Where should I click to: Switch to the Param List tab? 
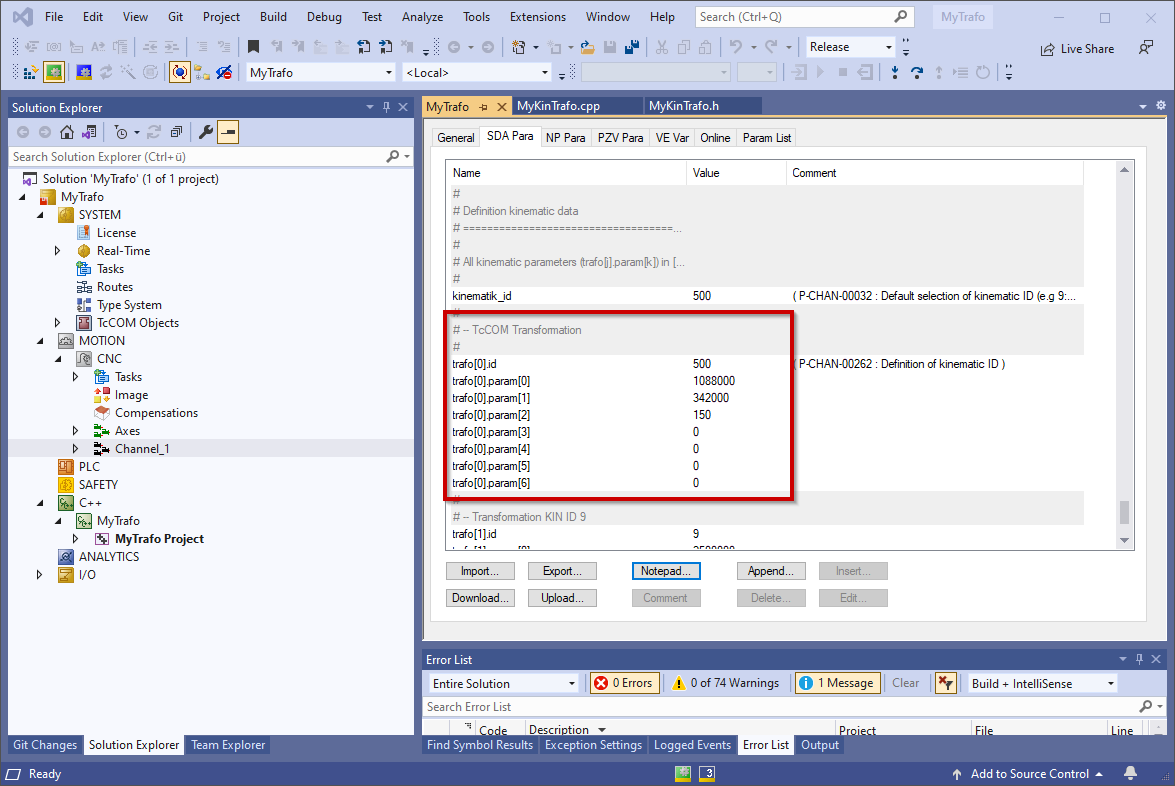tap(767, 138)
